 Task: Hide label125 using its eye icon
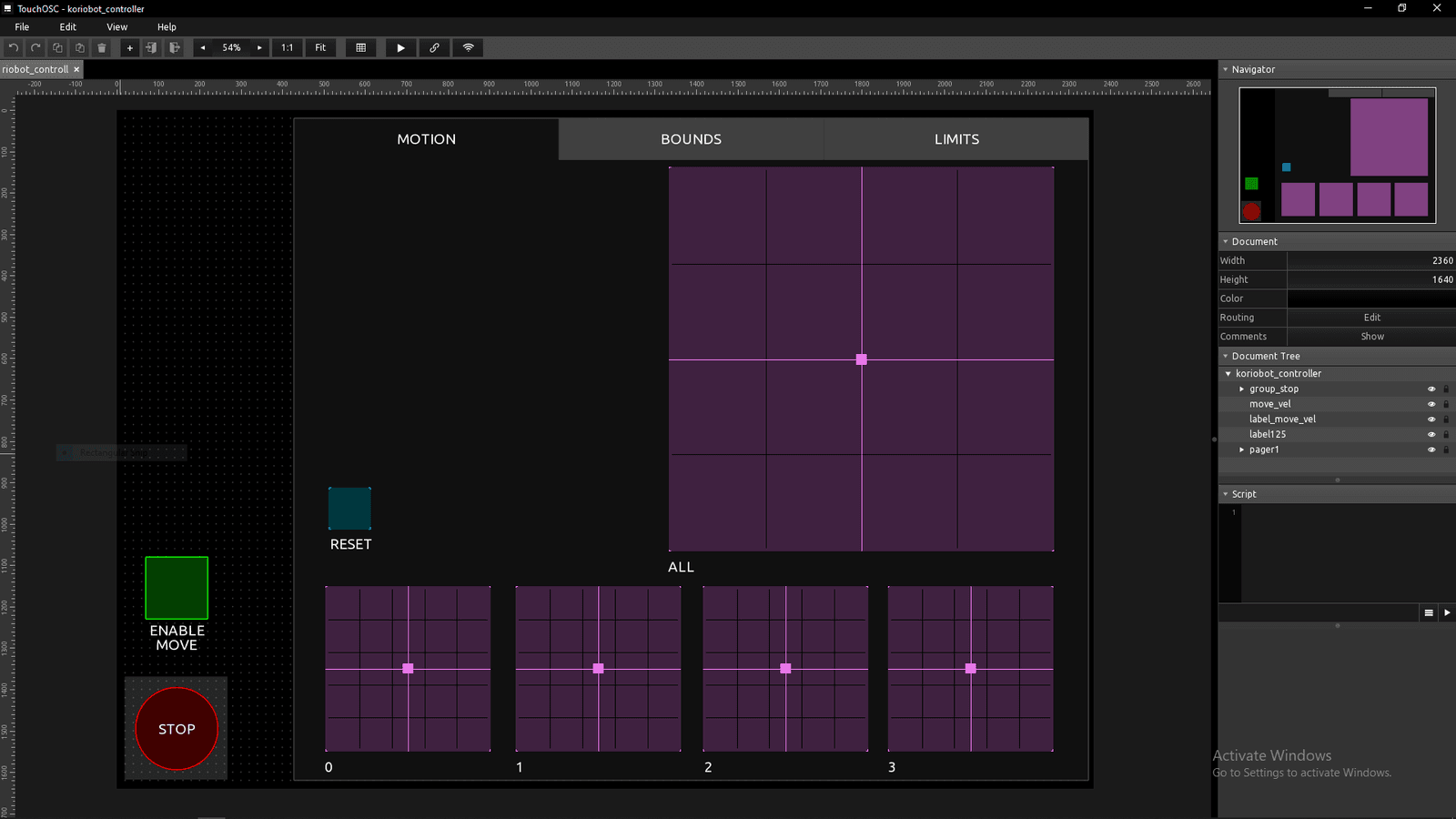[1431, 434]
